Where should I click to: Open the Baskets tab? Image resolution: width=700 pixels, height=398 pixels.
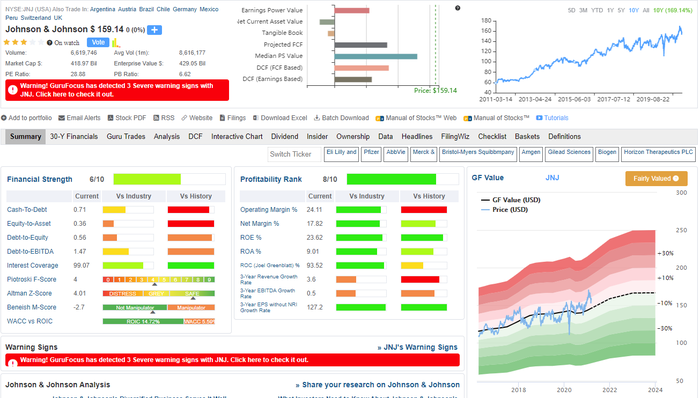pyautogui.click(x=527, y=137)
